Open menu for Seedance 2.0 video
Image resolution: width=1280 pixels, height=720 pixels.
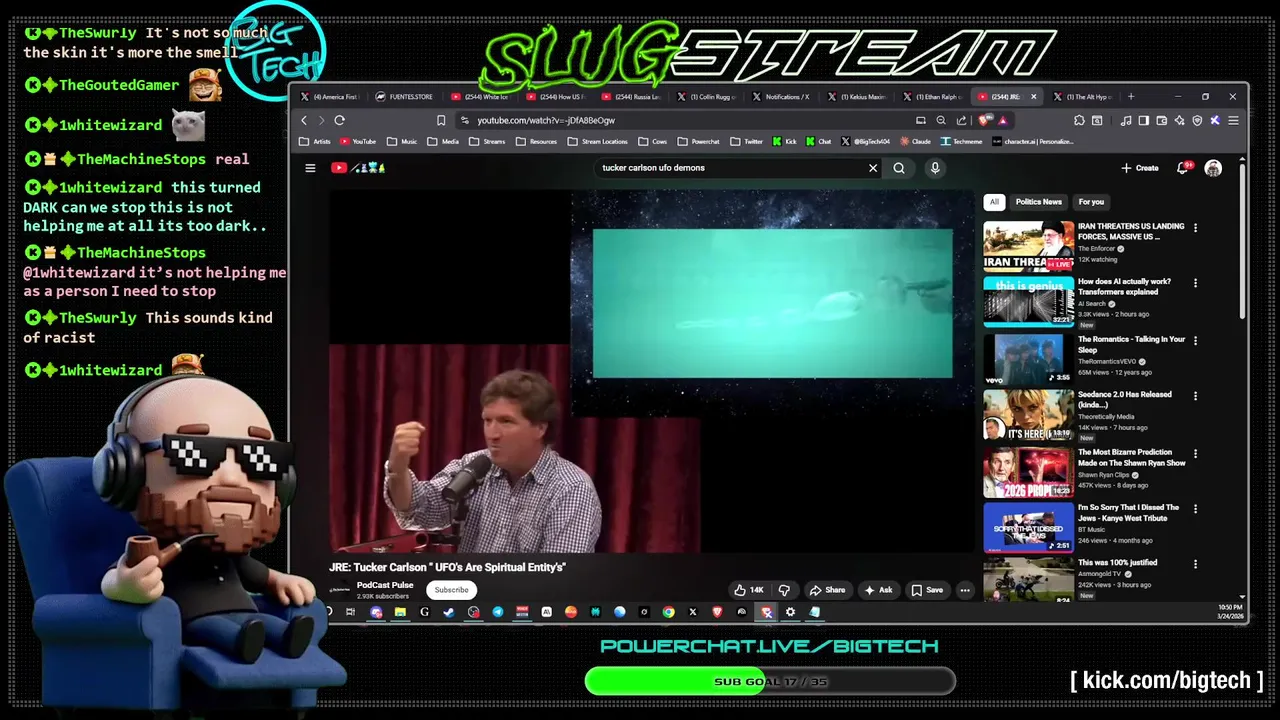(1195, 395)
